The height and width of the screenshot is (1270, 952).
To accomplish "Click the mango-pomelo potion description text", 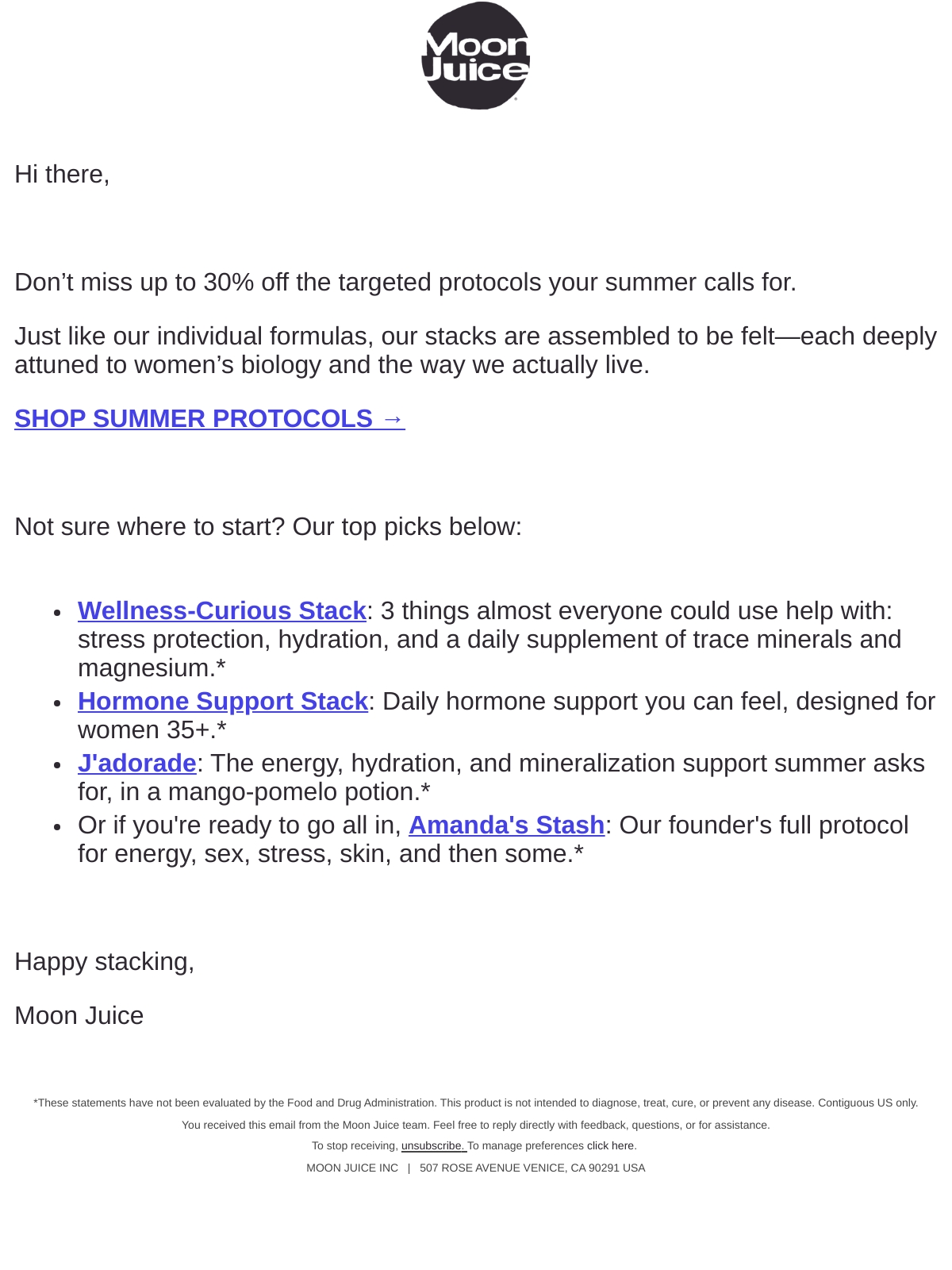I will coord(501,777).
